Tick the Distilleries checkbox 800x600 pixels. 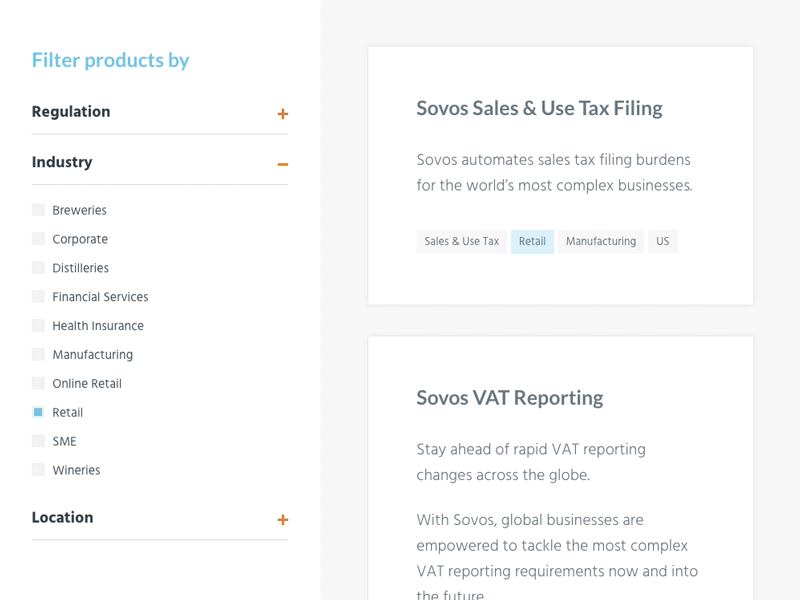pos(38,268)
